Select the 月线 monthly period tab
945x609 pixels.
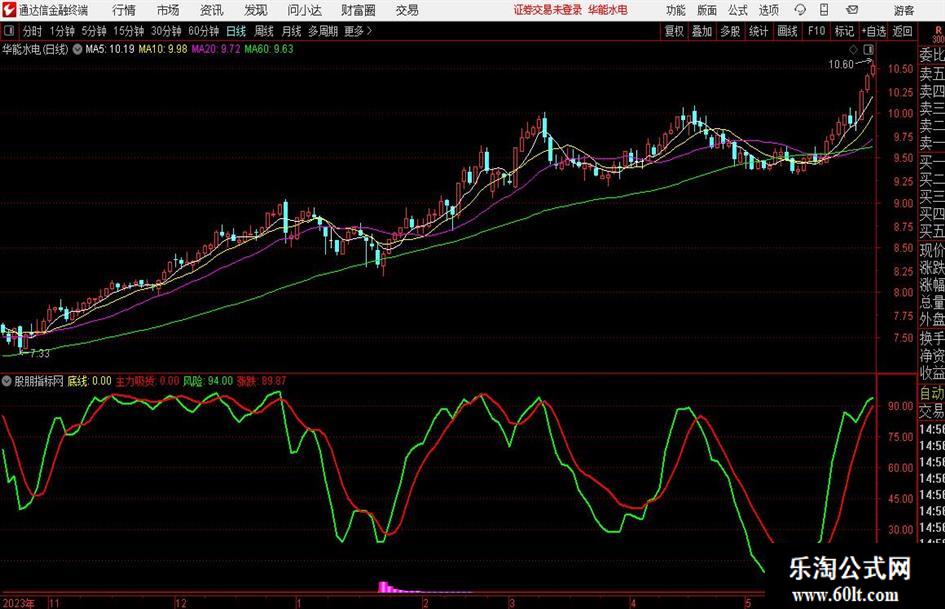point(292,31)
